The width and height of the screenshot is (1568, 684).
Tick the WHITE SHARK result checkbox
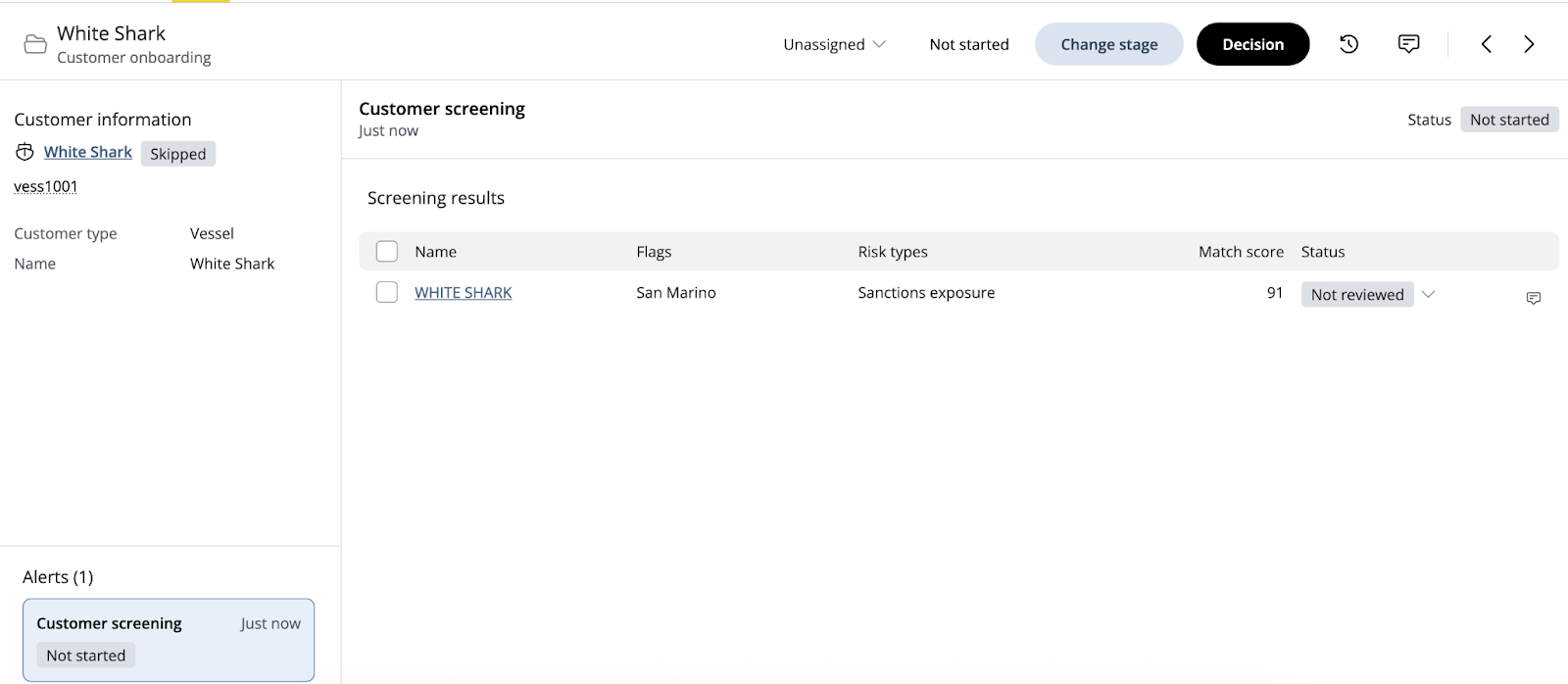pyautogui.click(x=387, y=292)
